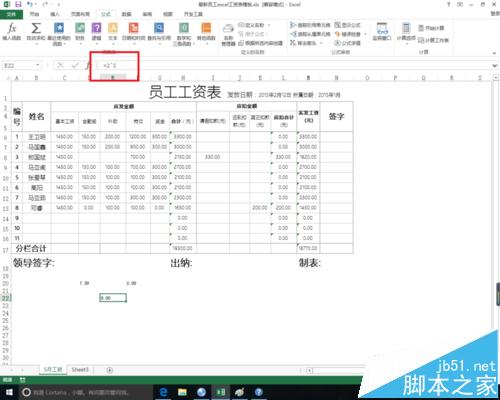Click the 制表 label cell
Viewport: 500px width, 400px height.
[310, 263]
